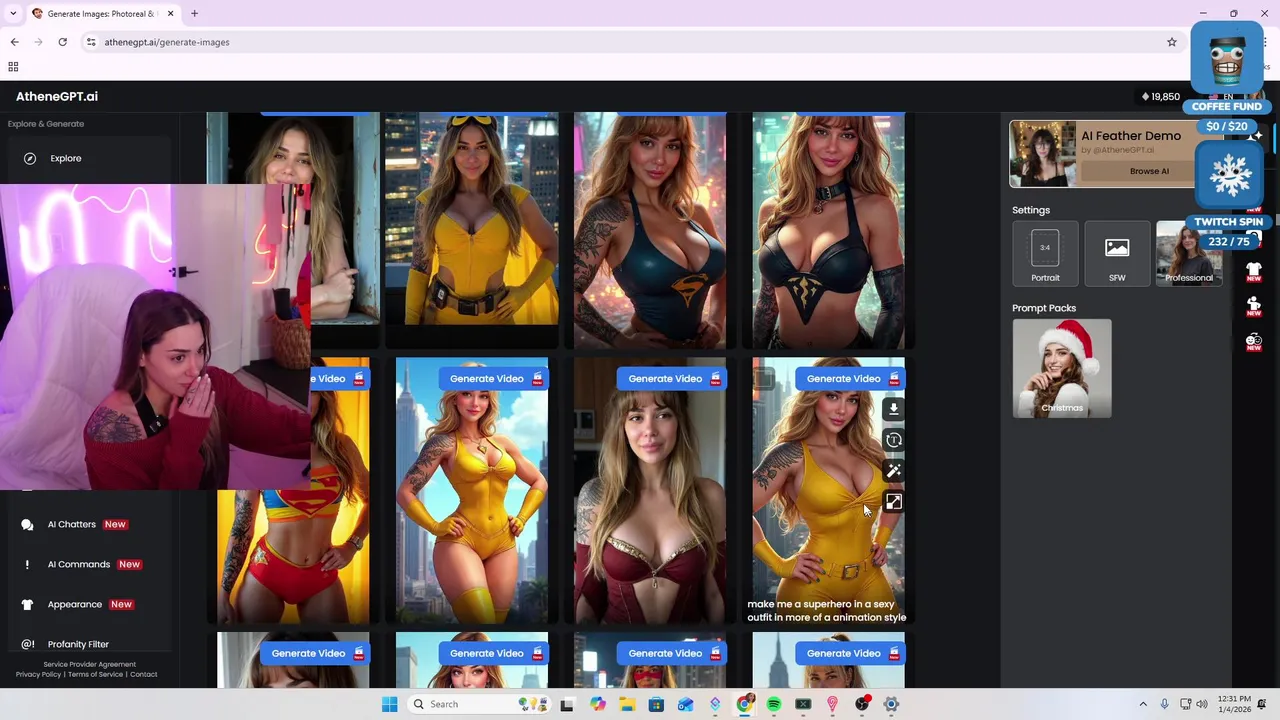This screenshot has height=720, width=1280.
Task: Click the AI Chatters chat bubble icon
Action: click(x=27, y=524)
